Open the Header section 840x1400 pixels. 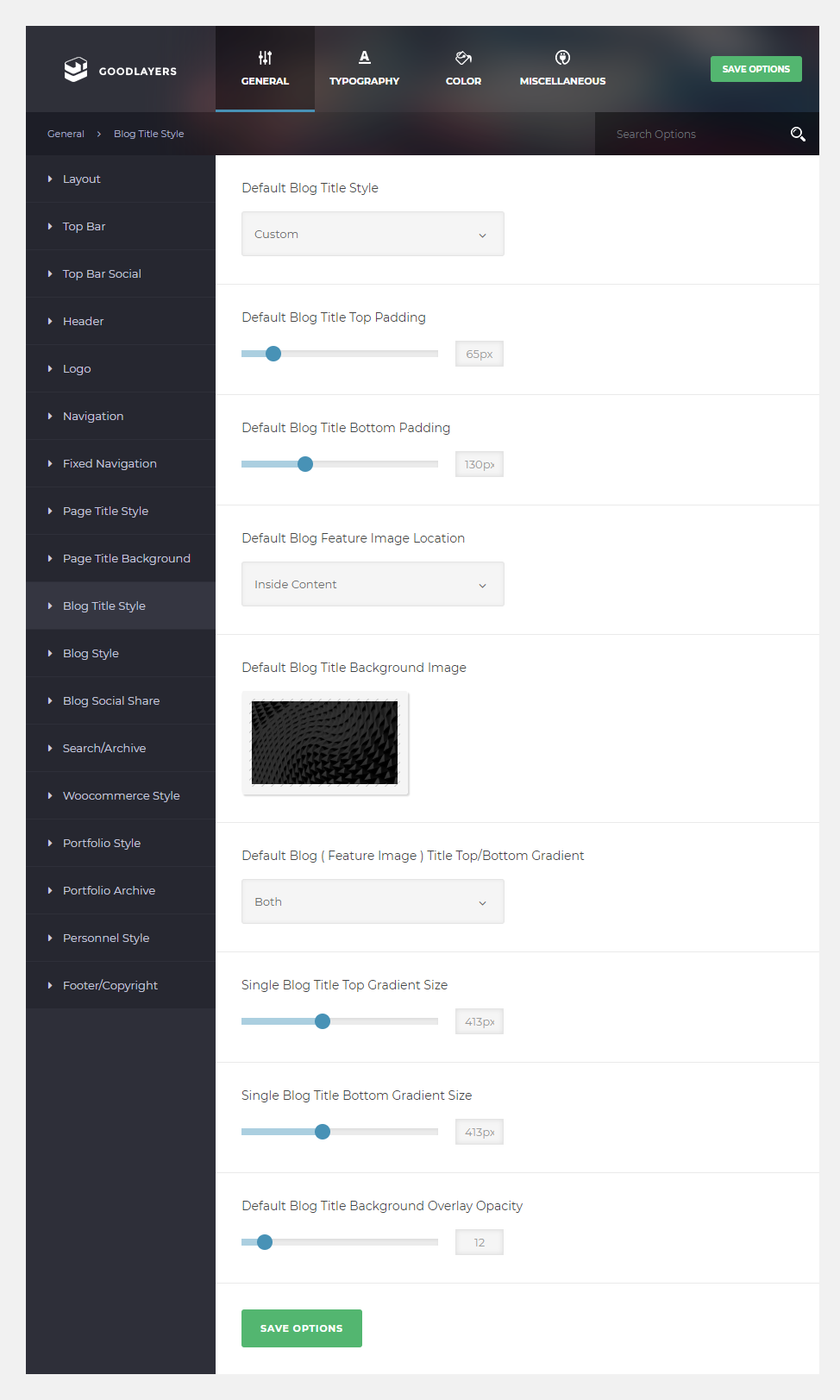[x=121, y=321]
